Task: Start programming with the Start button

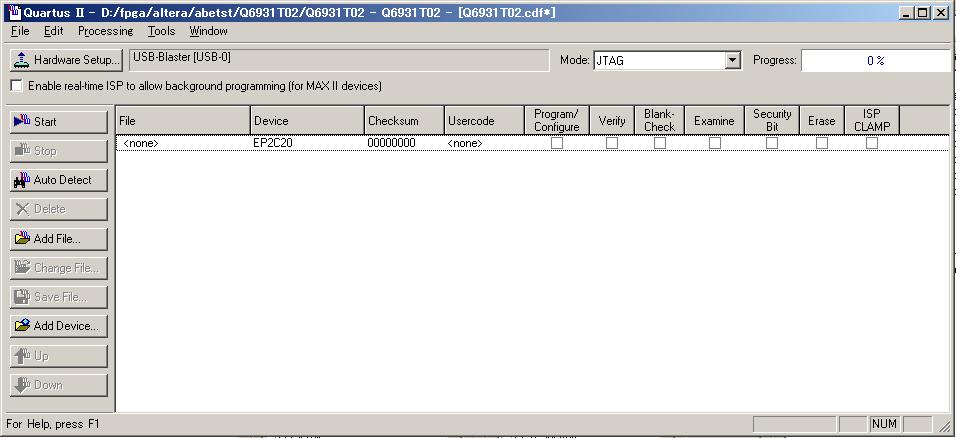Action: [x=59, y=121]
